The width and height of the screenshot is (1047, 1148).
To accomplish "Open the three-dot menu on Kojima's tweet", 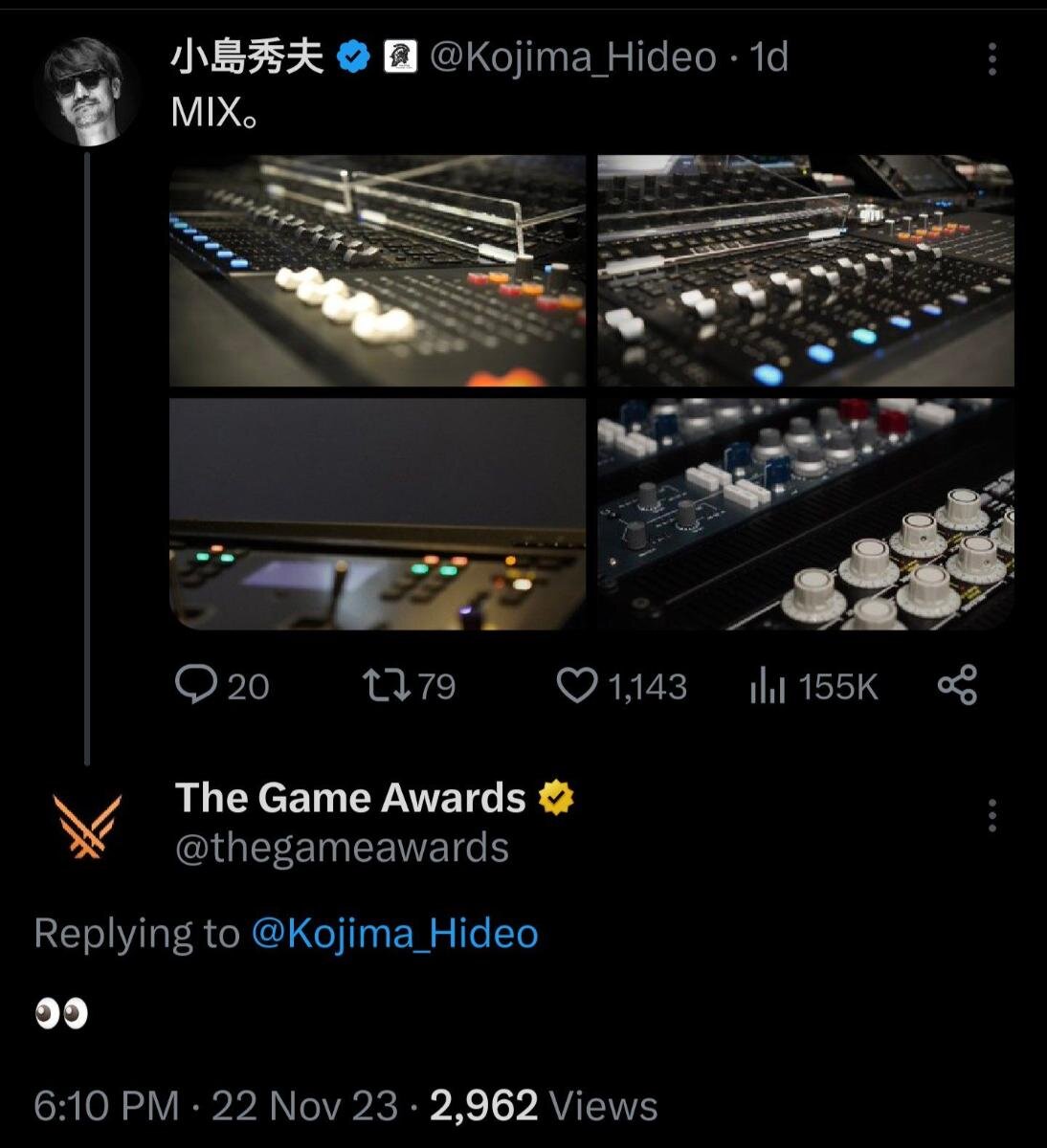I will point(991,59).
